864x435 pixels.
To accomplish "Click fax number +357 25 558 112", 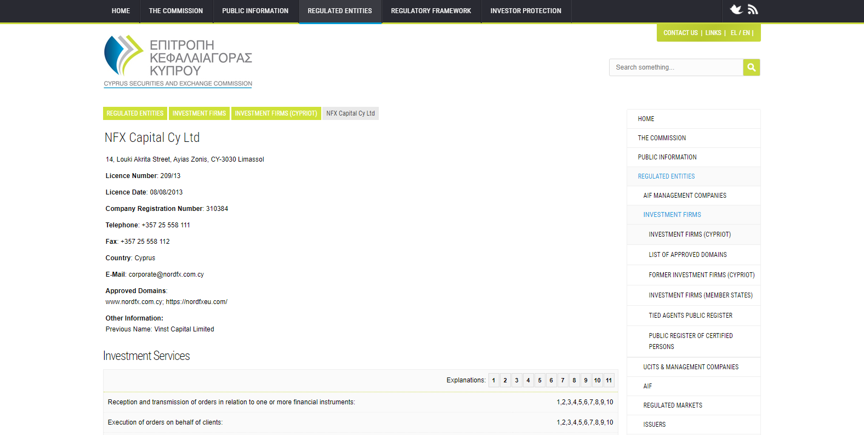I will (145, 242).
